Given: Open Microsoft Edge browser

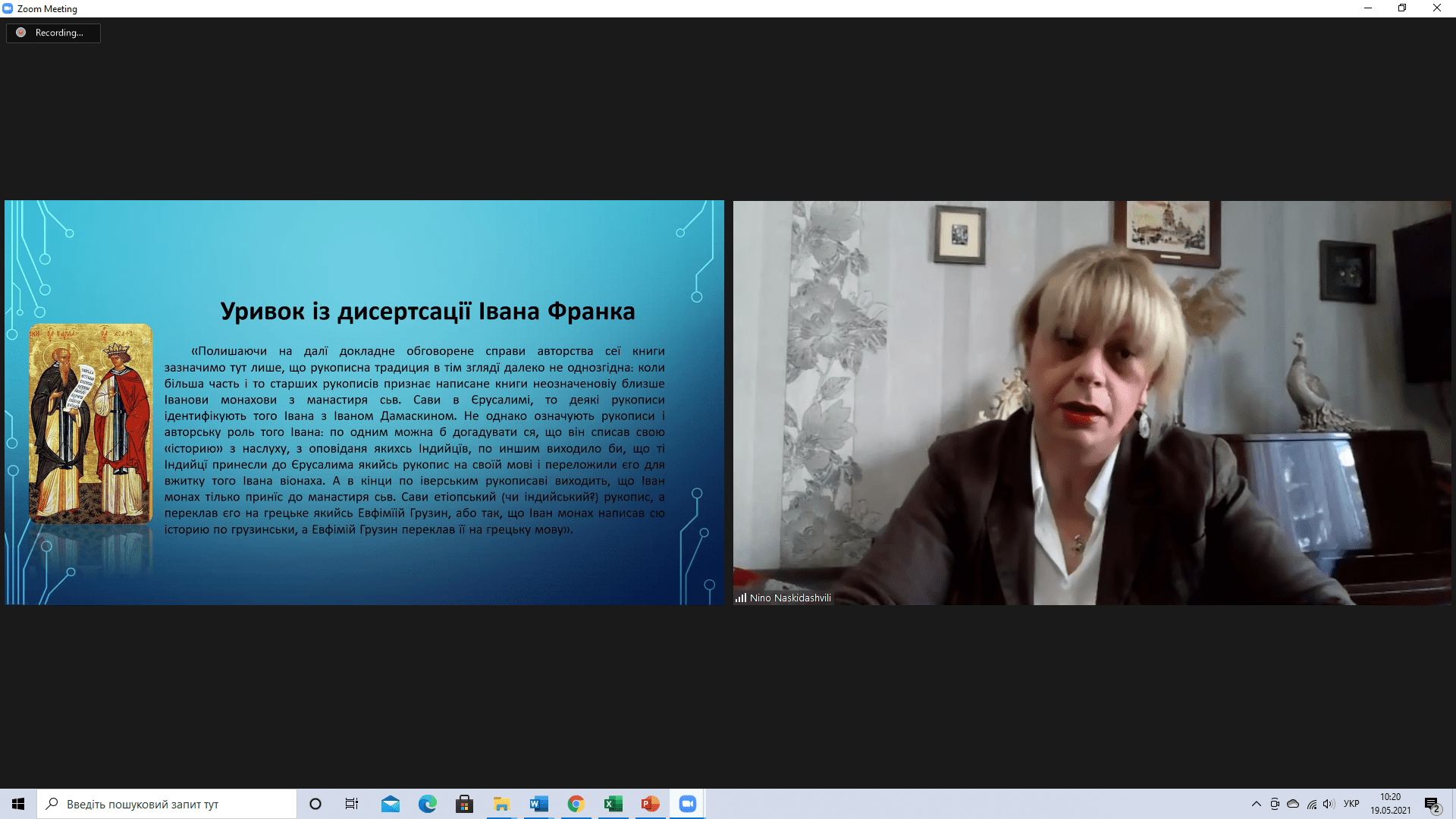Looking at the screenshot, I should tap(428, 804).
